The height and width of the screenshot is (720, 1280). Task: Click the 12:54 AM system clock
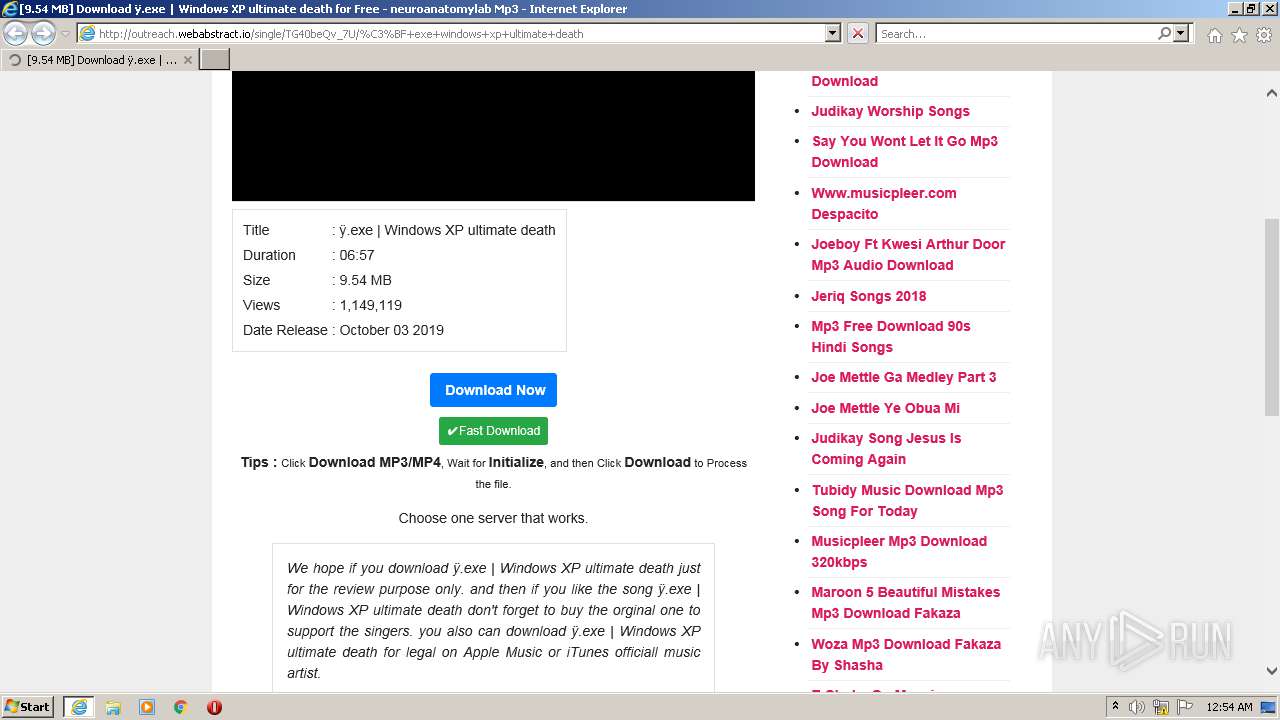tap(1230, 707)
